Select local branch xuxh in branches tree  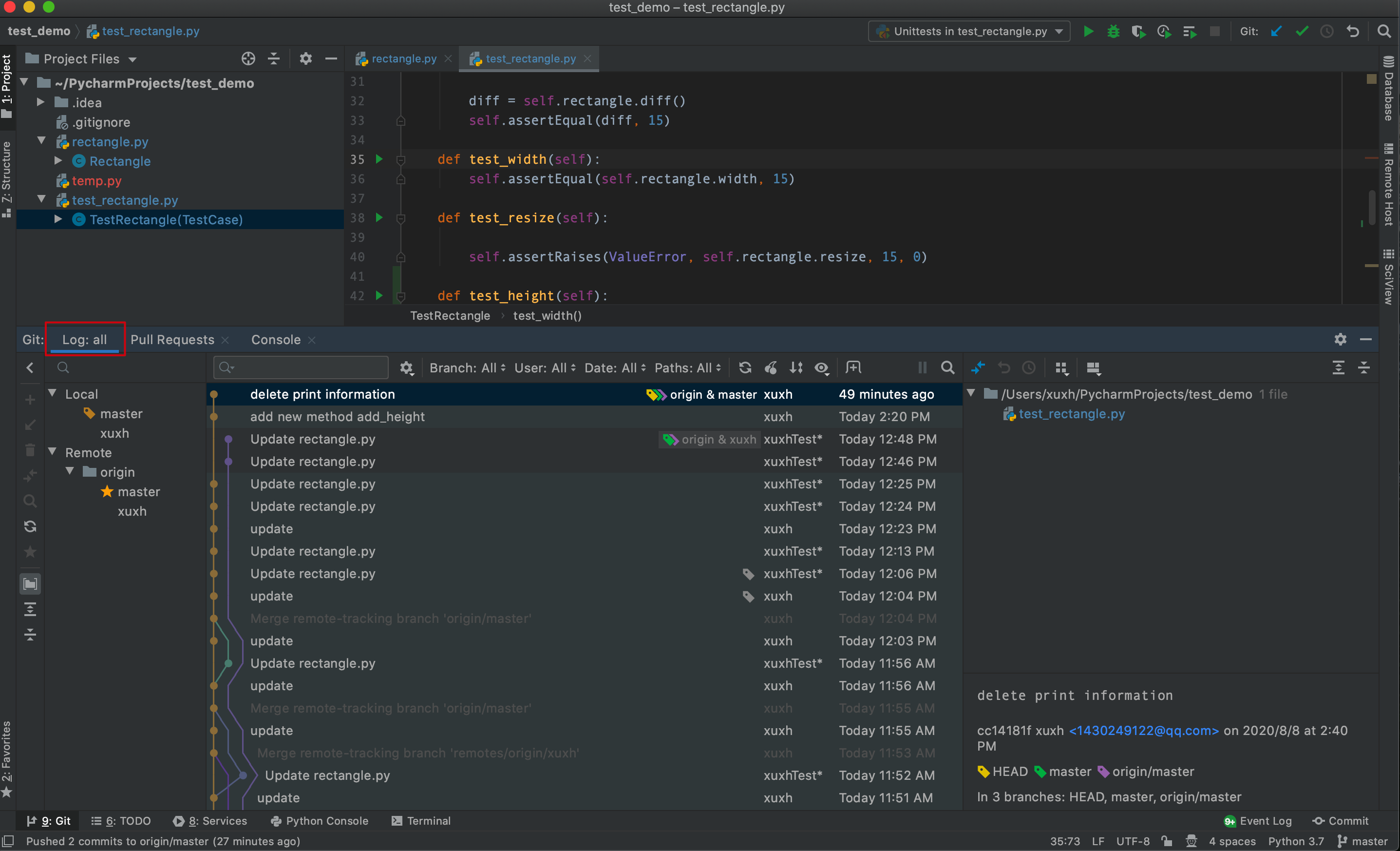[114, 433]
